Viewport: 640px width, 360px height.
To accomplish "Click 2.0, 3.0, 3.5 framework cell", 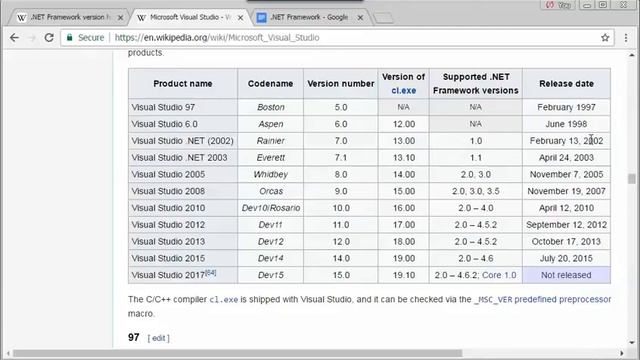I will click(x=476, y=191).
